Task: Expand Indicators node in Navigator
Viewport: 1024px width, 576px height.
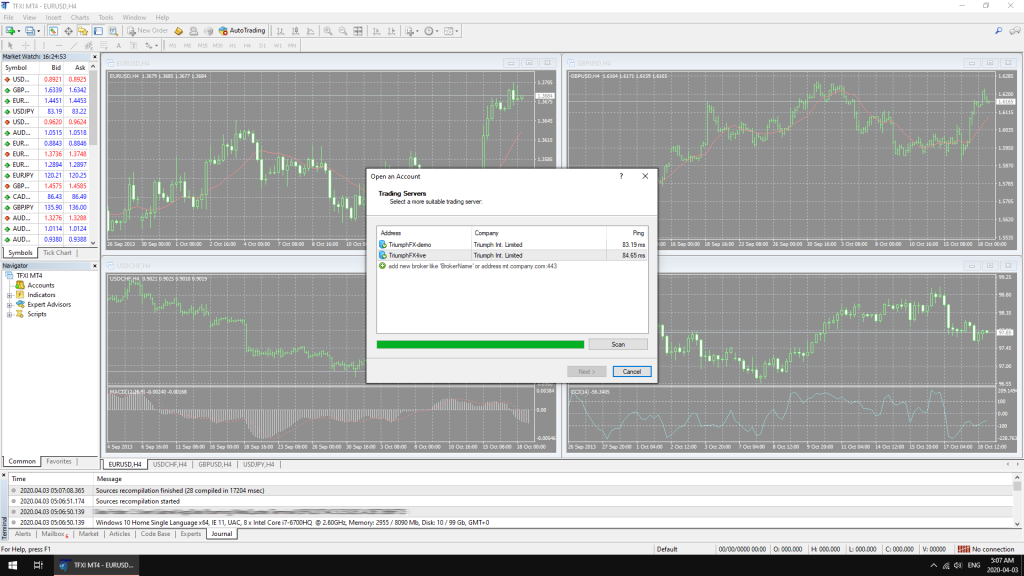Action: (x=9, y=295)
